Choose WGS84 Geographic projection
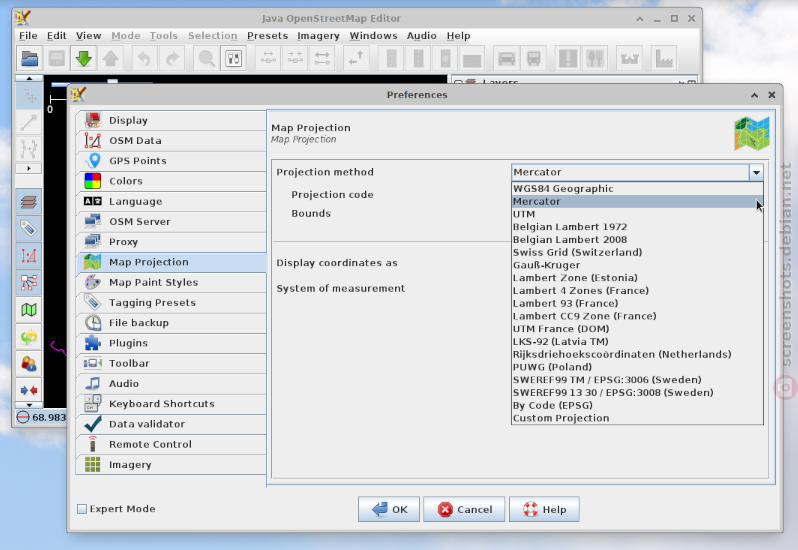 point(637,189)
